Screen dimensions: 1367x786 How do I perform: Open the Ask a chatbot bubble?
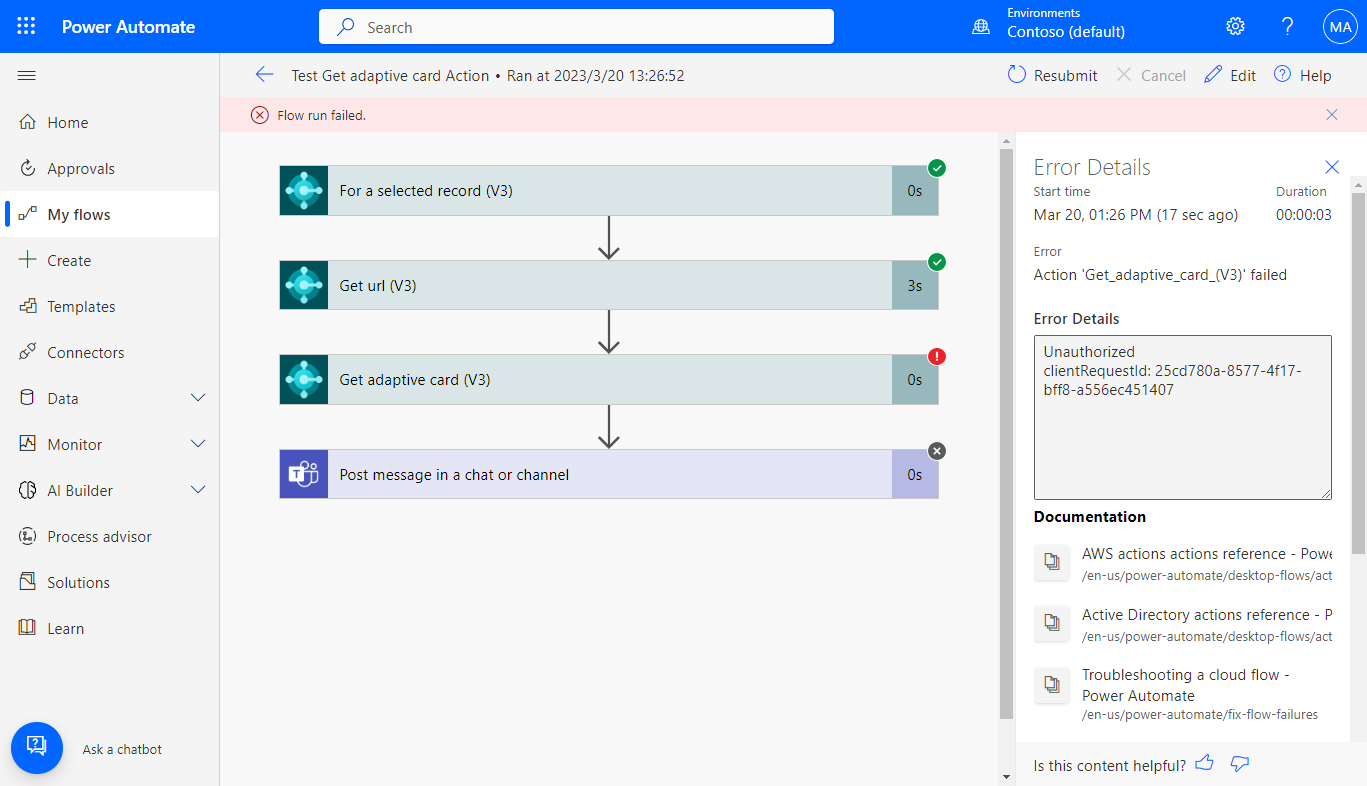(x=37, y=748)
